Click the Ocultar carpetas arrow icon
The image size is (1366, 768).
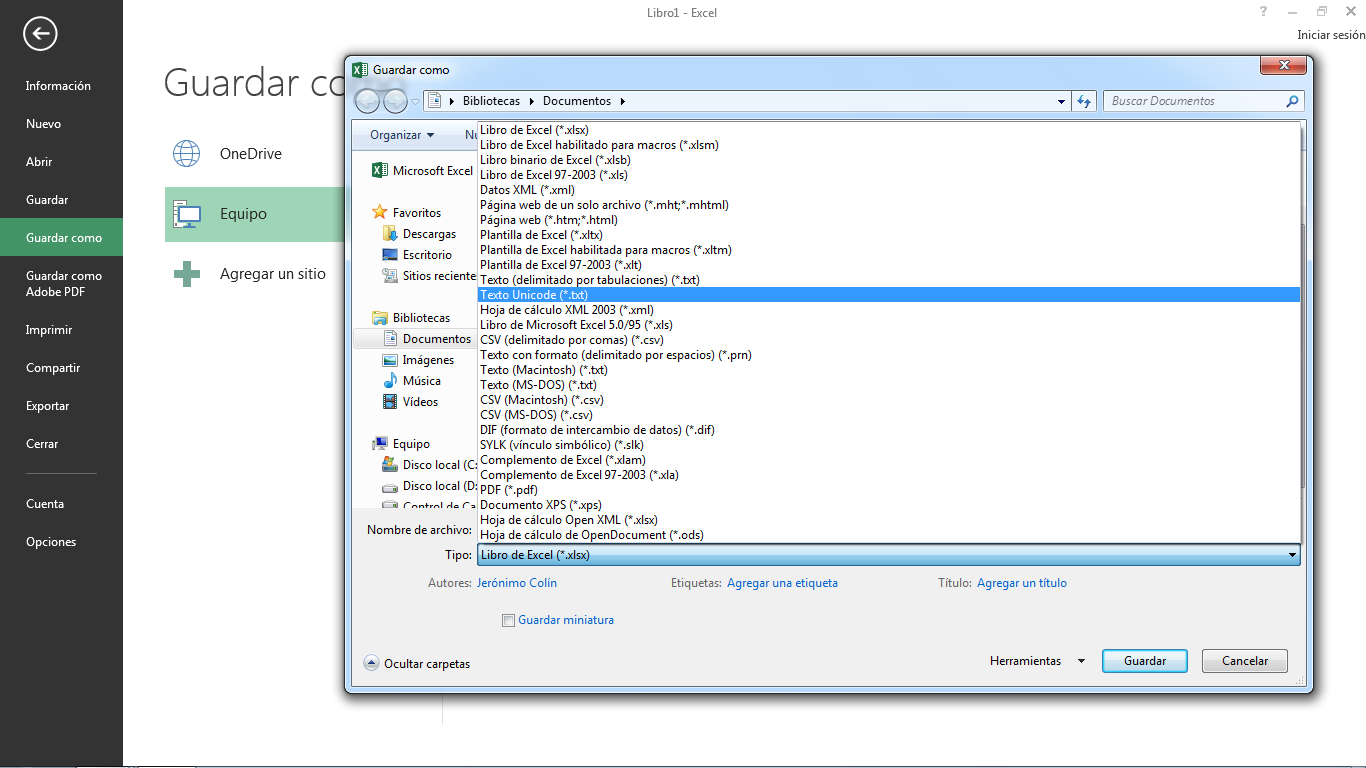371,663
